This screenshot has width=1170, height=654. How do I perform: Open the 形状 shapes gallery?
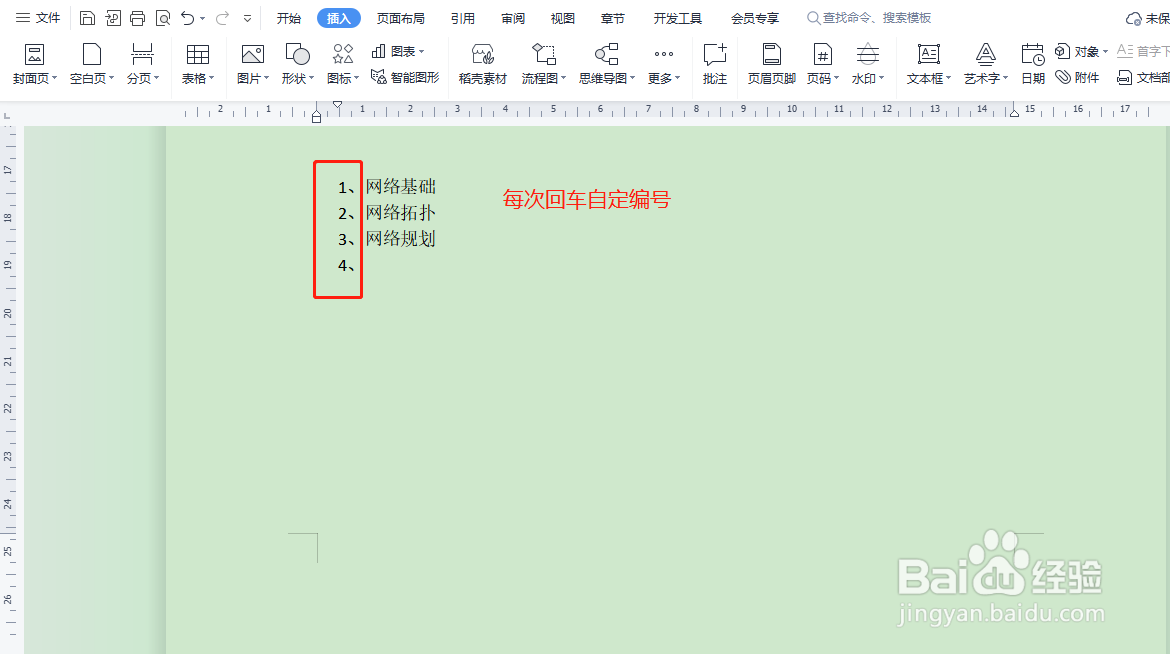298,63
